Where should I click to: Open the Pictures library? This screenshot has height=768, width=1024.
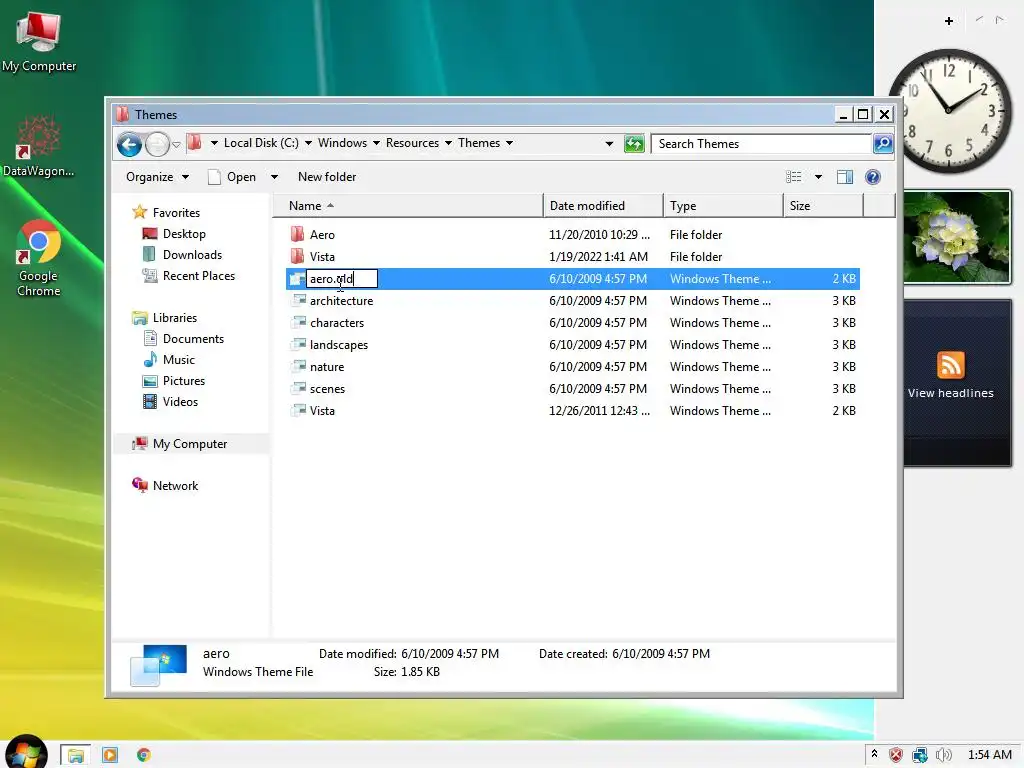click(x=174, y=381)
